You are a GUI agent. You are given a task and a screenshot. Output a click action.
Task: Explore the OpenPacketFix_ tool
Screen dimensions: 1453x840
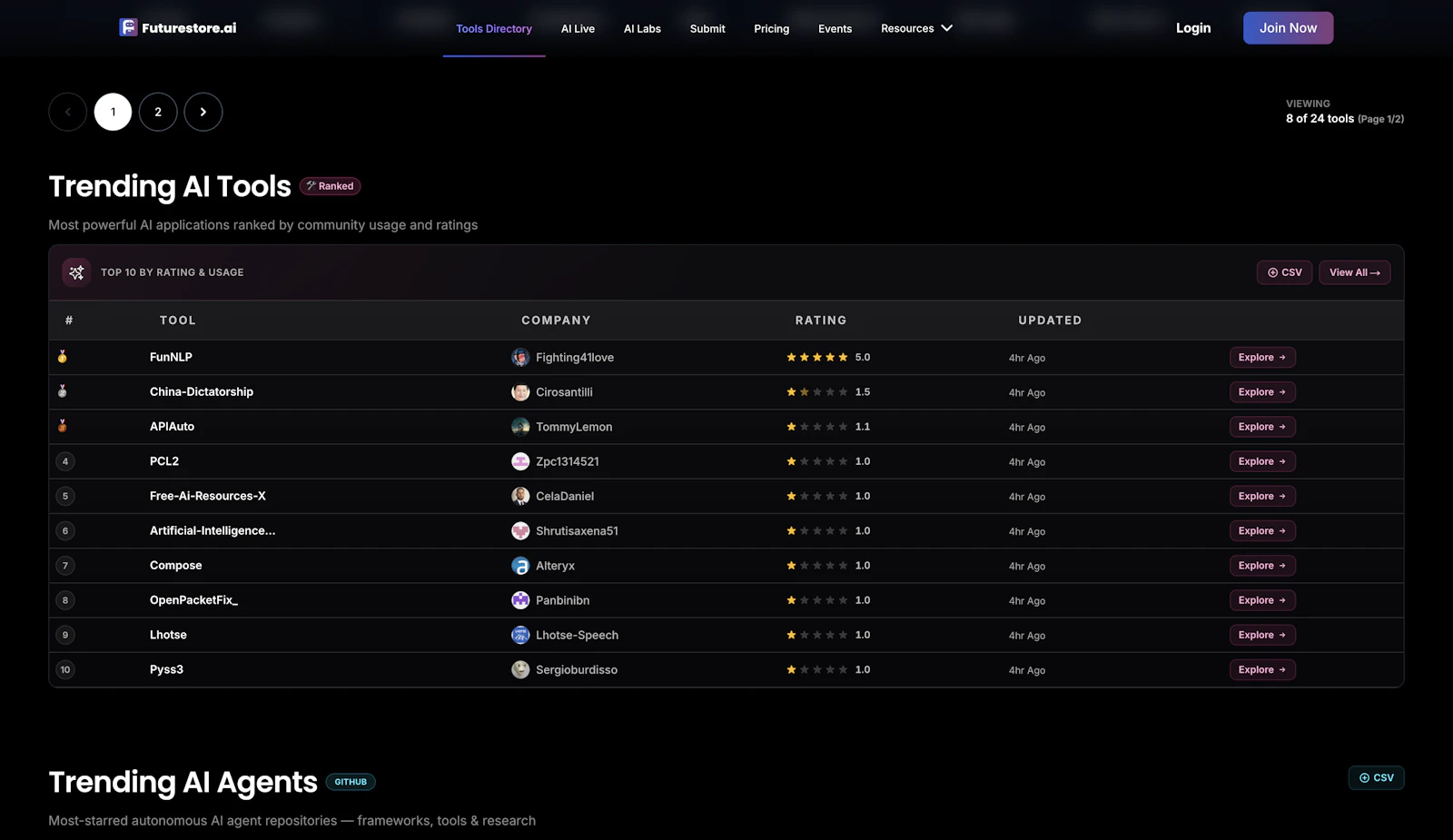click(x=1262, y=600)
